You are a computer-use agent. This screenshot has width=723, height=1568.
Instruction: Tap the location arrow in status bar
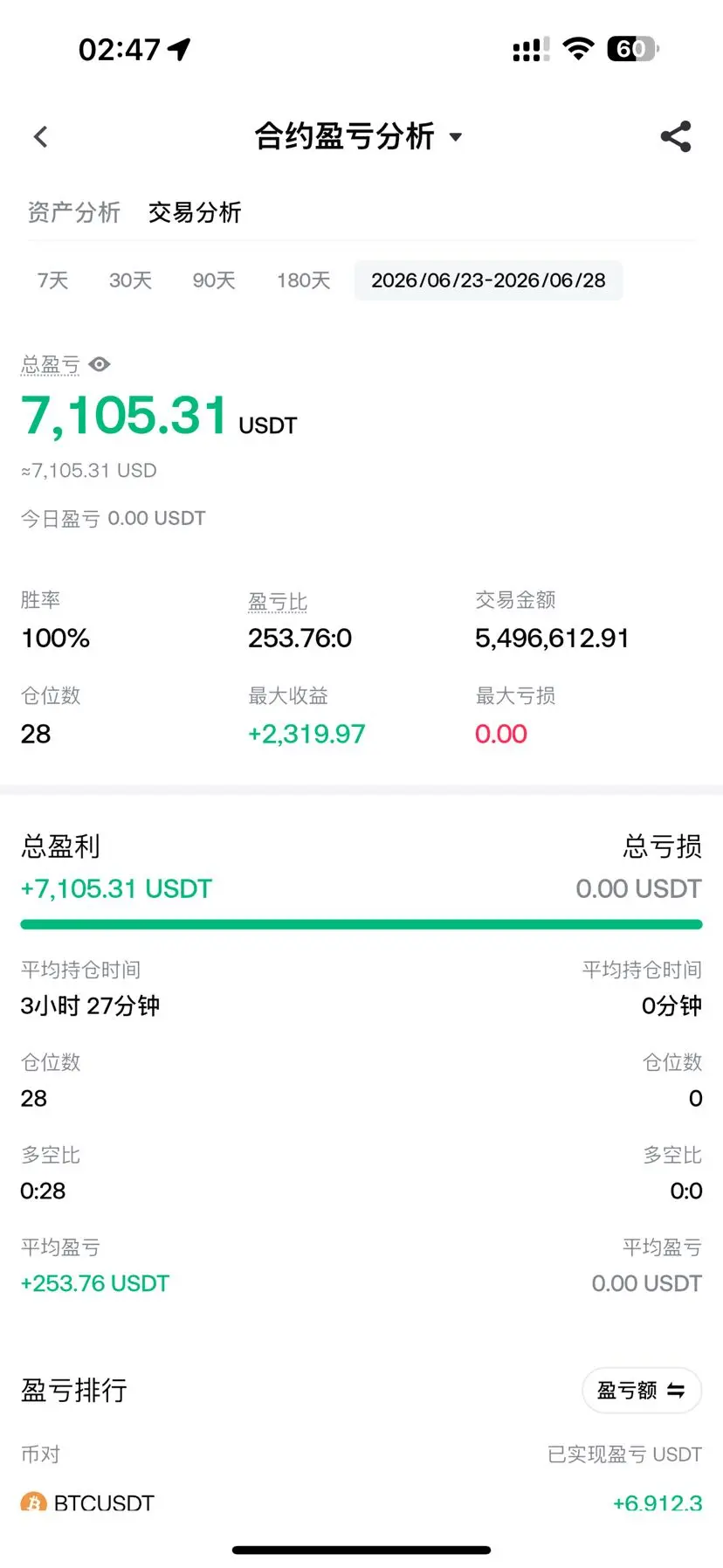tap(179, 49)
